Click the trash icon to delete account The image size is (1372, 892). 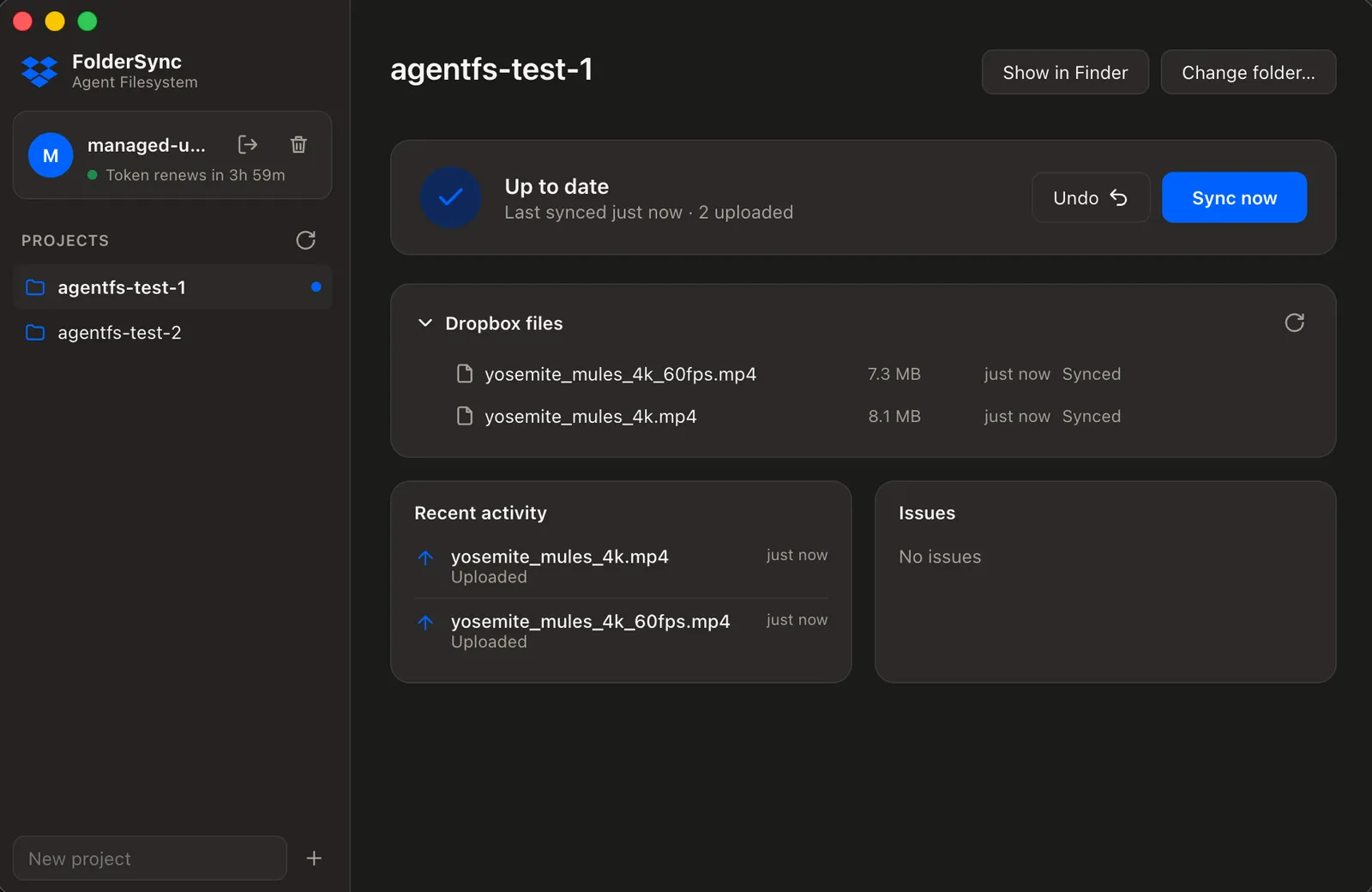(x=298, y=144)
